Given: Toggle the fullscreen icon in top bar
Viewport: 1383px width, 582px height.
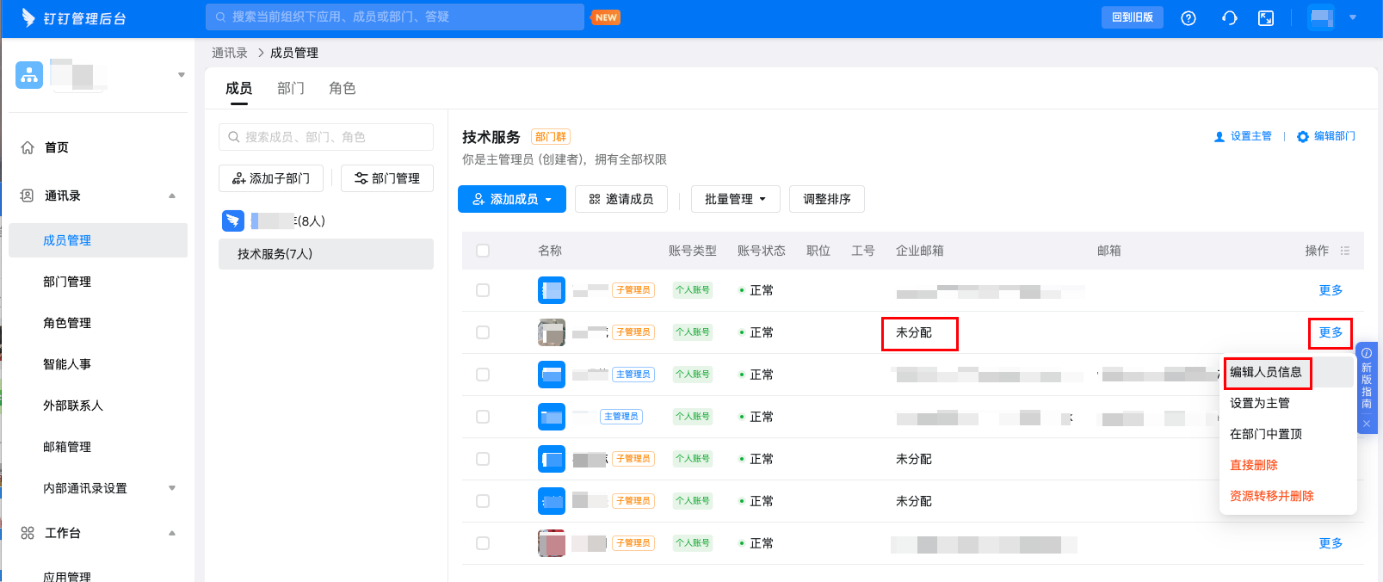Looking at the screenshot, I should (x=1266, y=18).
